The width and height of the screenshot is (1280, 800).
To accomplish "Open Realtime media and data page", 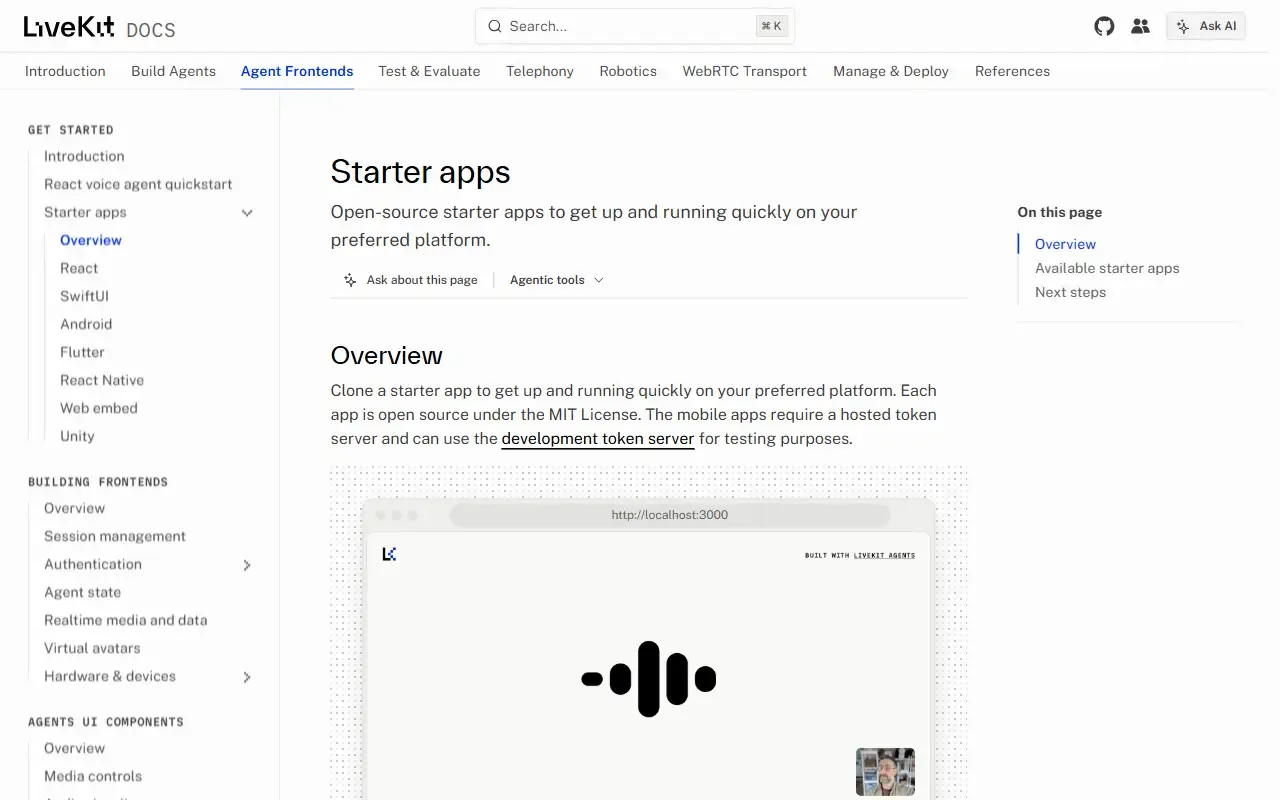I will [126, 620].
